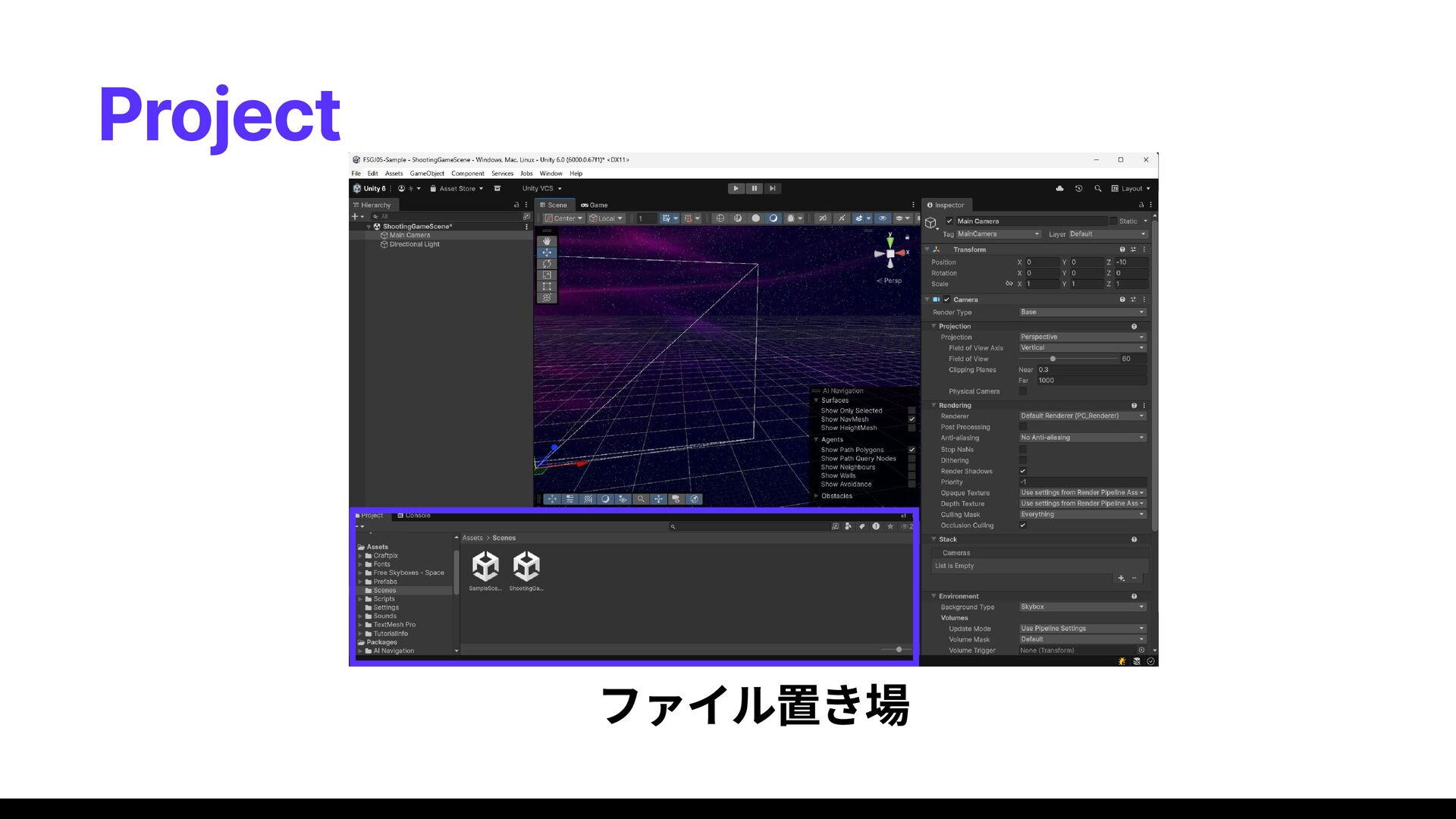Adjust the Field of View slider
Image resolution: width=1456 pixels, height=819 pixels.
(1053, 359)
